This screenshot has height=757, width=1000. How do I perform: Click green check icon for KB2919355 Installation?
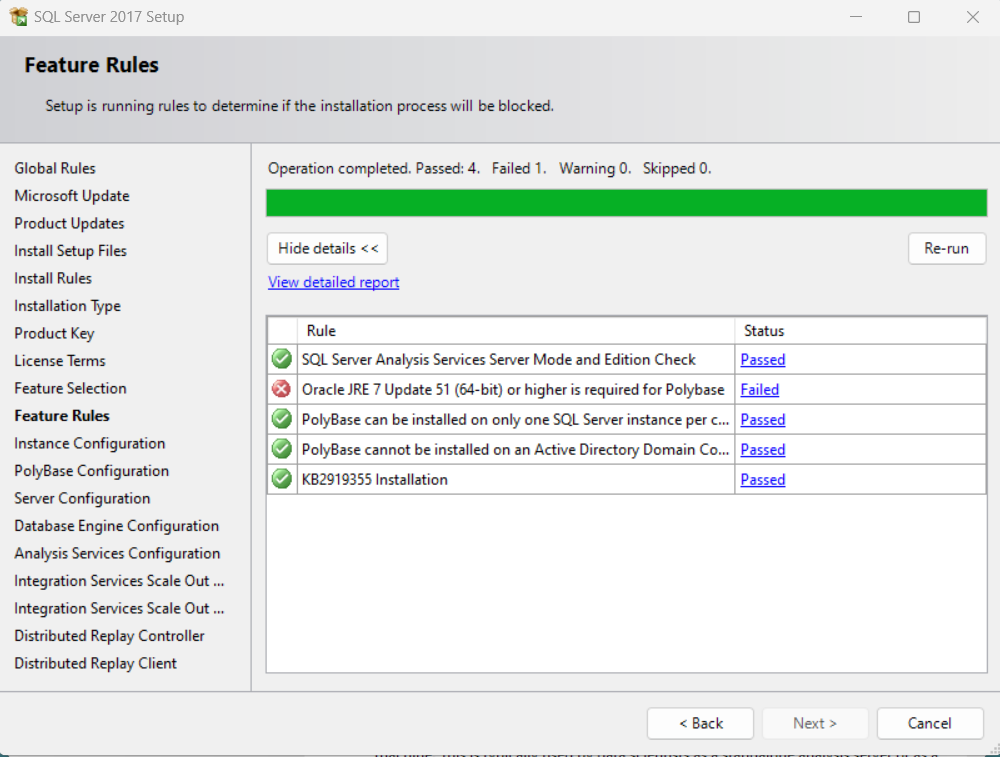pyautogui.click(x=281, y=479)
